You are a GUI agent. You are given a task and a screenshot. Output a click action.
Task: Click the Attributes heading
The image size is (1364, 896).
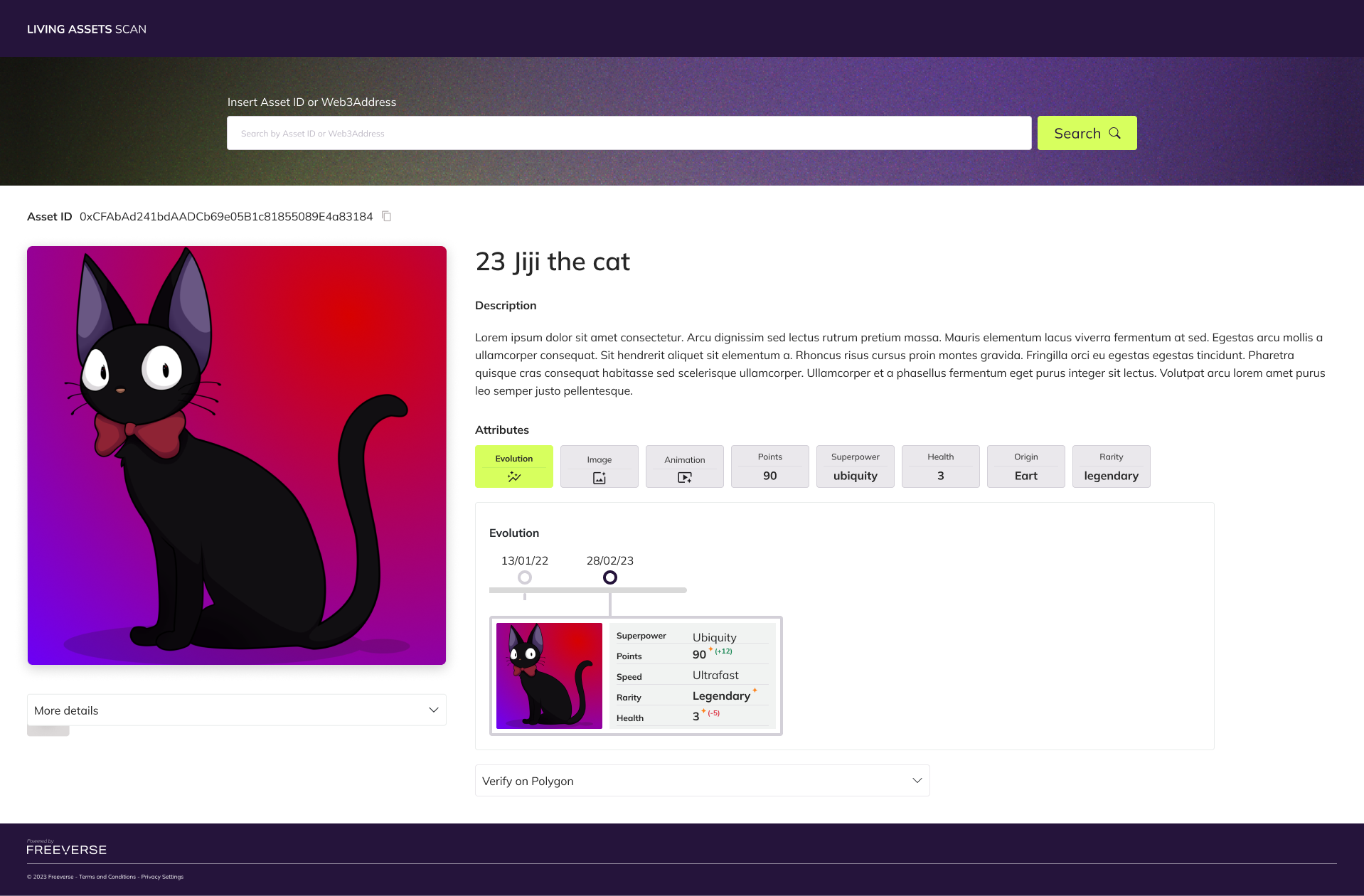point(502,430)
